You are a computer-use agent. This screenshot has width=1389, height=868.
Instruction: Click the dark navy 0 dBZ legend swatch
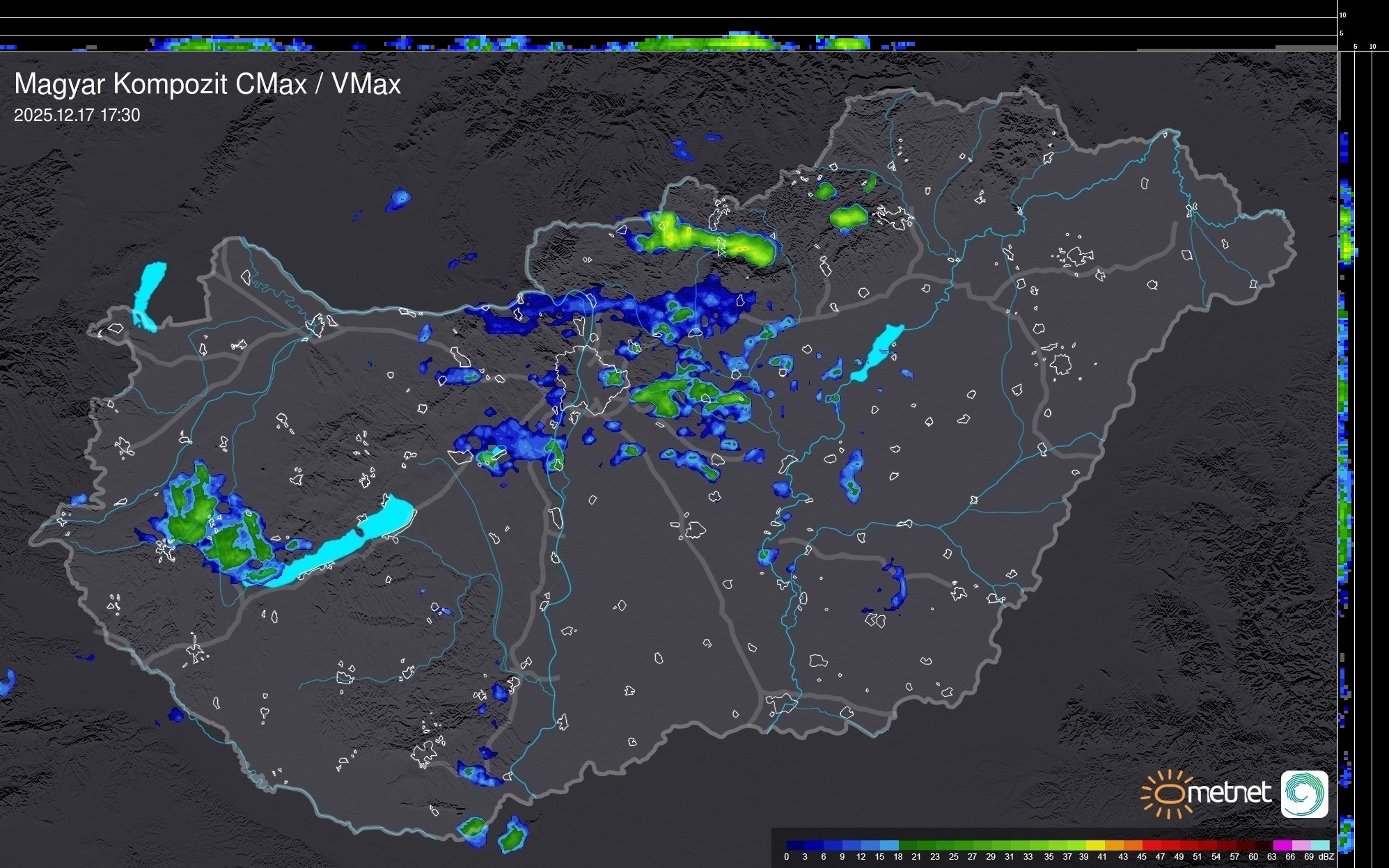[796, 845]
